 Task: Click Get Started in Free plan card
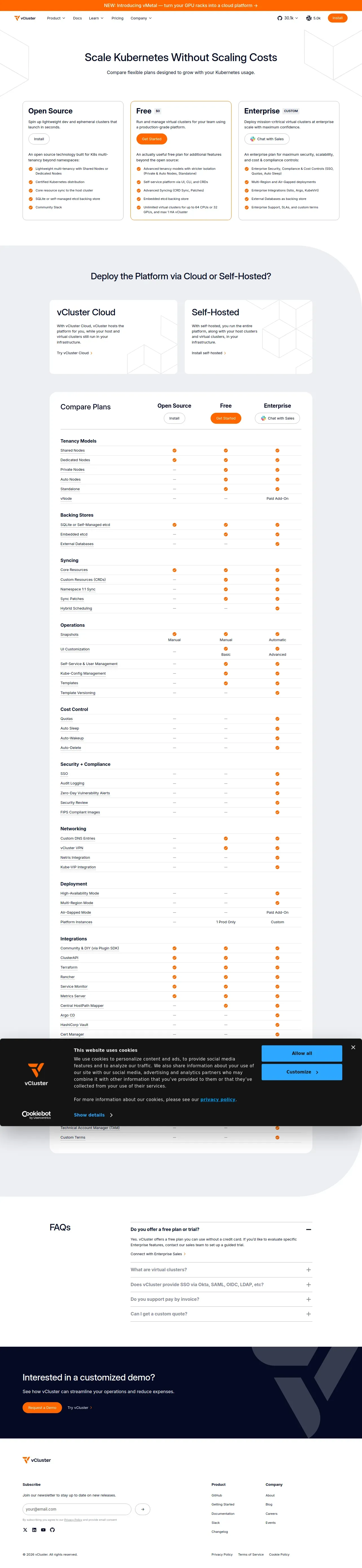pyautogui.click(x=152, y=139)
